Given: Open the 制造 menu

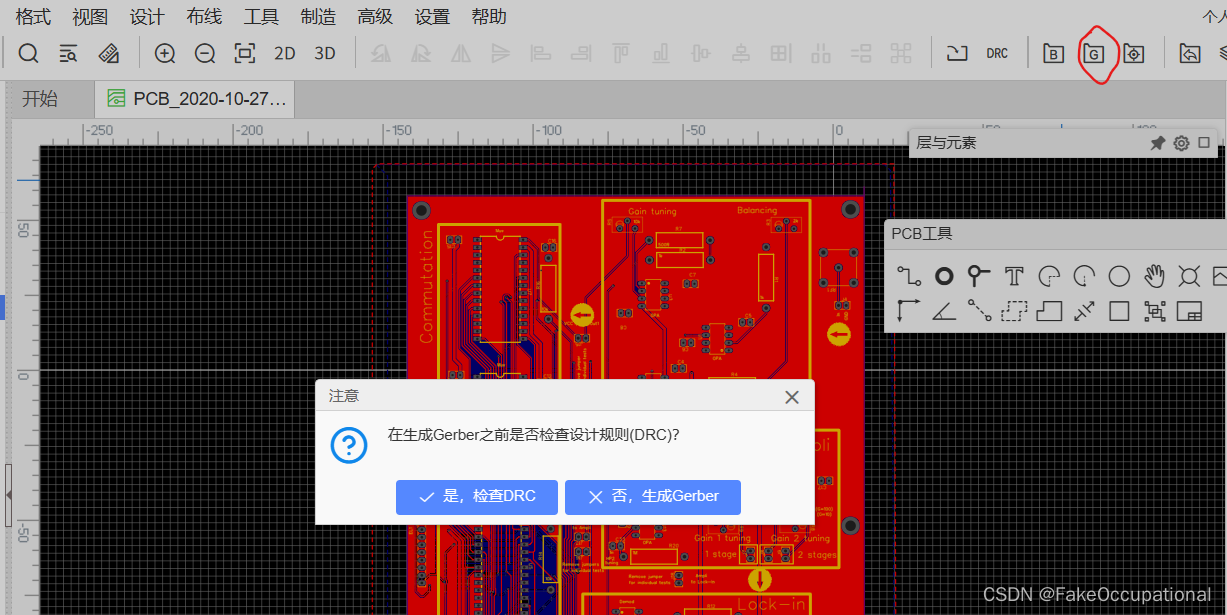Looking at the screenshot, I should 318,16.
